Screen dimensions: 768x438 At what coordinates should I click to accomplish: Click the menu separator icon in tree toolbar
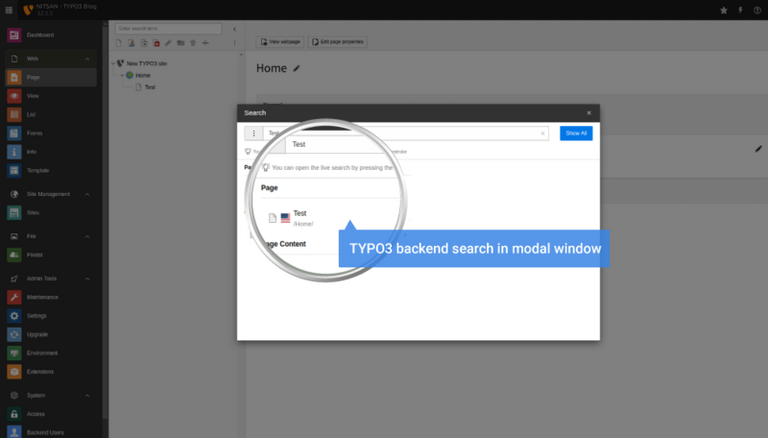205,43
